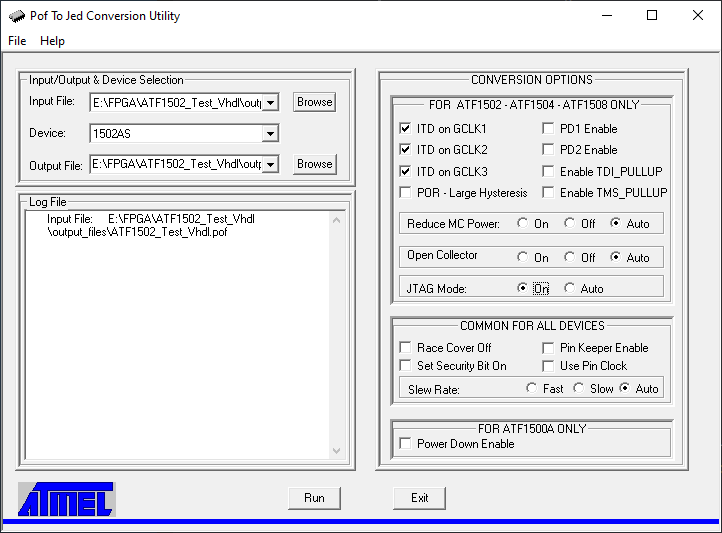Click the chip icon in the title bar

coord(17,16)
